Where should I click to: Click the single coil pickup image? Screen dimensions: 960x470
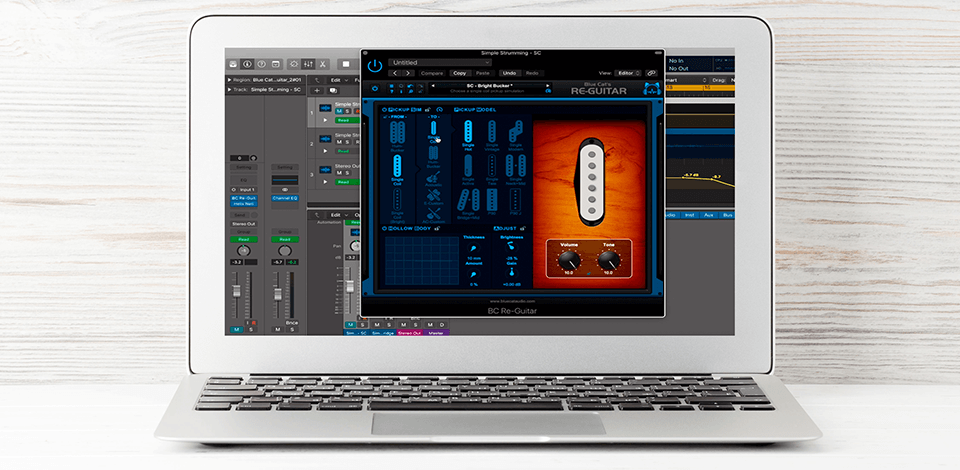[x=591, y=182]
